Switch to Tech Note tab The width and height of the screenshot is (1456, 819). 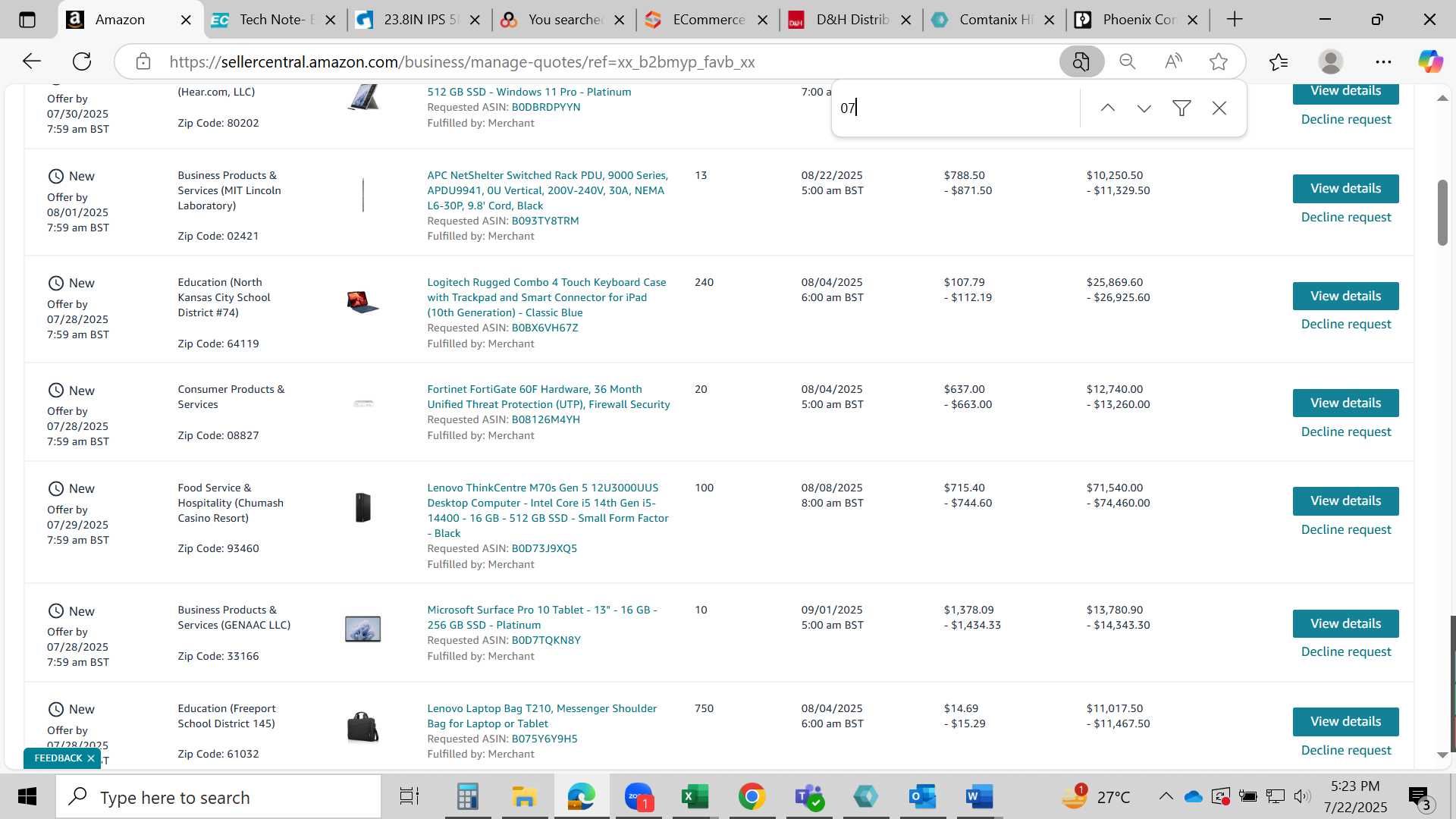click(274, 20)
